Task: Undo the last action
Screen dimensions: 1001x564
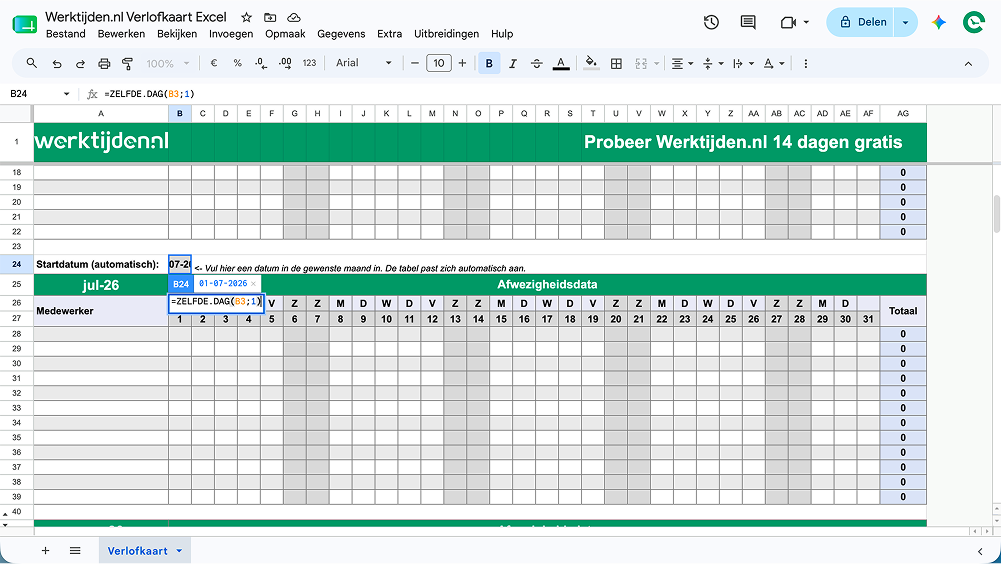Action: coord(57,63)
